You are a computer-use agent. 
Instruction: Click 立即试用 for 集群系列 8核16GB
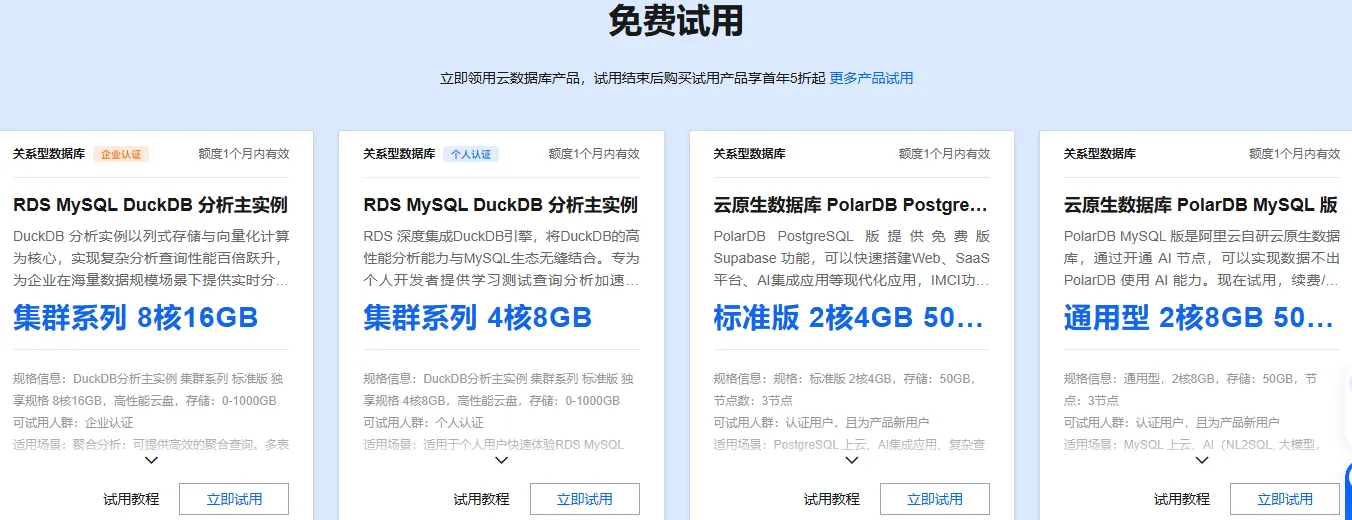(x=234, y=499)
